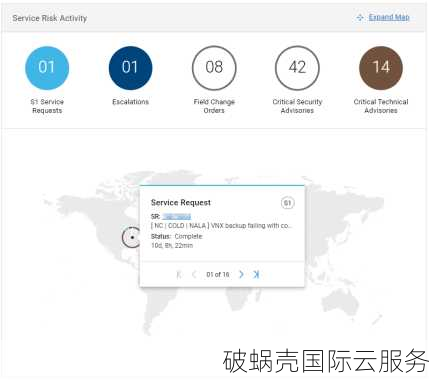Click the Field Change Orders label
Viewport: 429px width, 380px height.
214,106
